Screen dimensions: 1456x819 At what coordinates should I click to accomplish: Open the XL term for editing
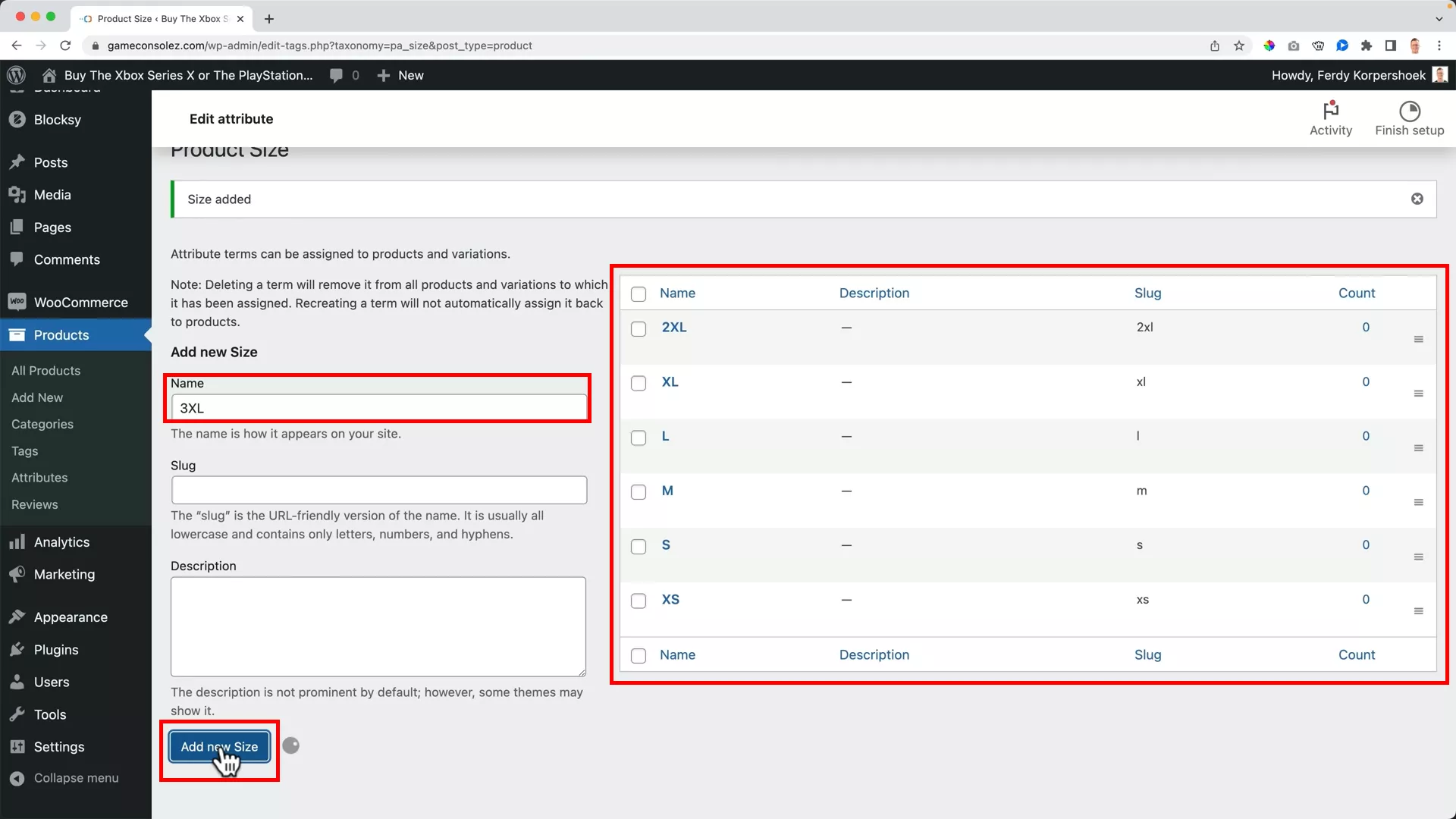(x=670, y=381)
